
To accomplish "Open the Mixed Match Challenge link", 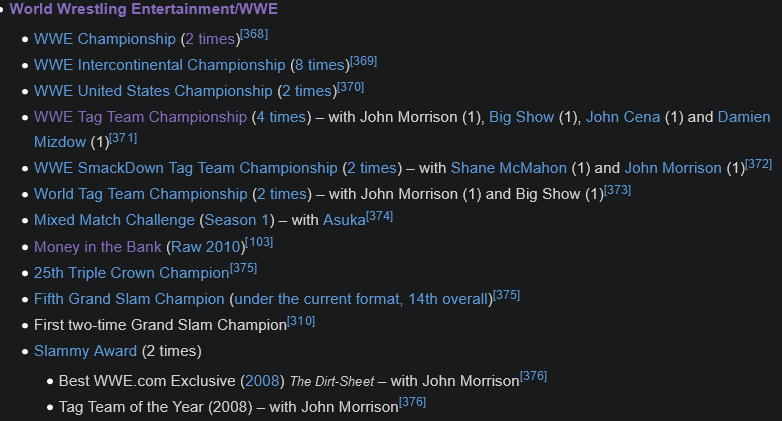I will tap(114, 220).
